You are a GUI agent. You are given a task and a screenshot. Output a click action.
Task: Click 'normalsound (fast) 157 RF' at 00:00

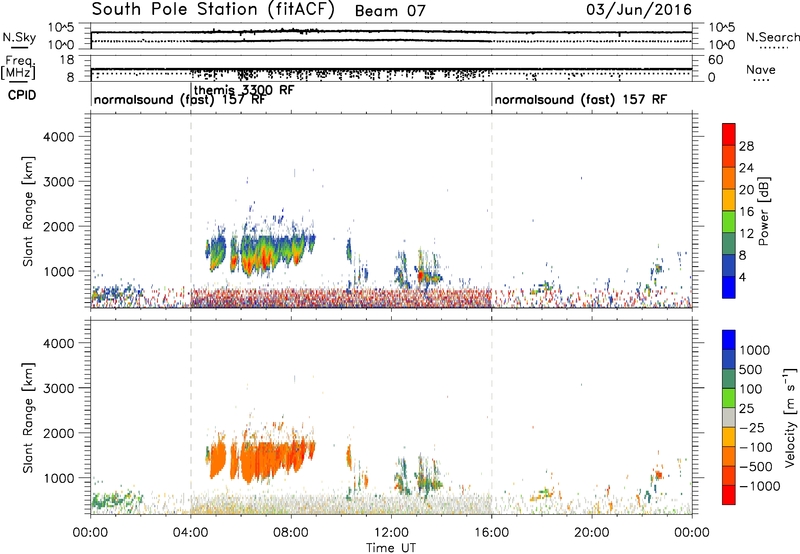180,99
